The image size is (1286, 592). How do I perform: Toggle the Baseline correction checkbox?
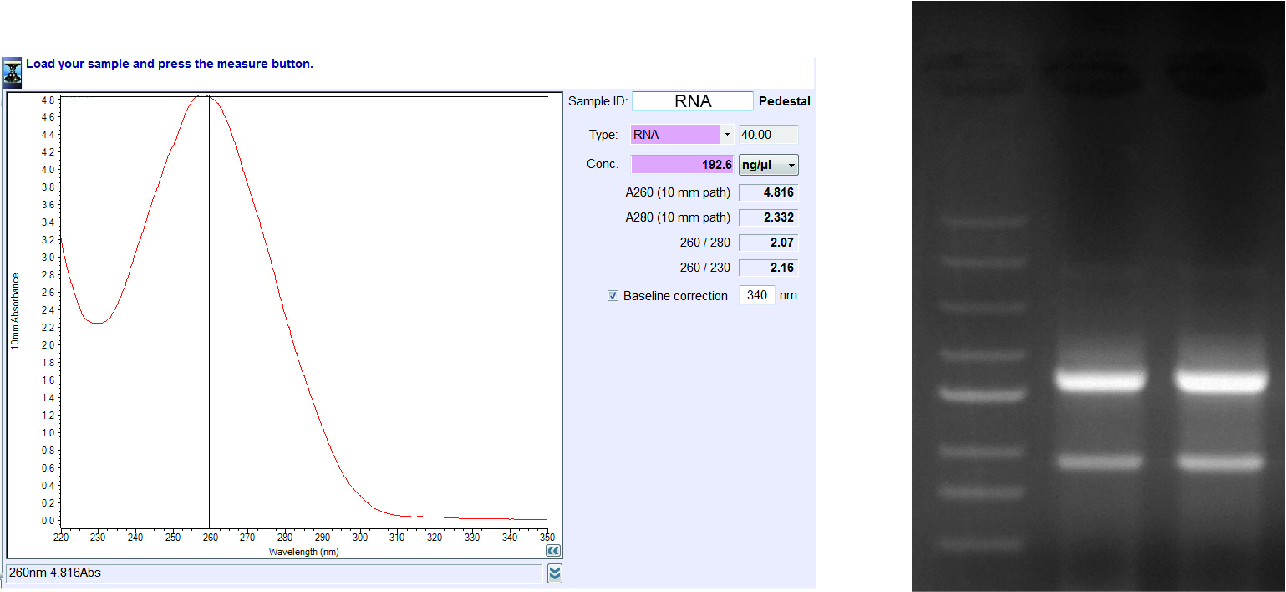(x=613, y=296)
